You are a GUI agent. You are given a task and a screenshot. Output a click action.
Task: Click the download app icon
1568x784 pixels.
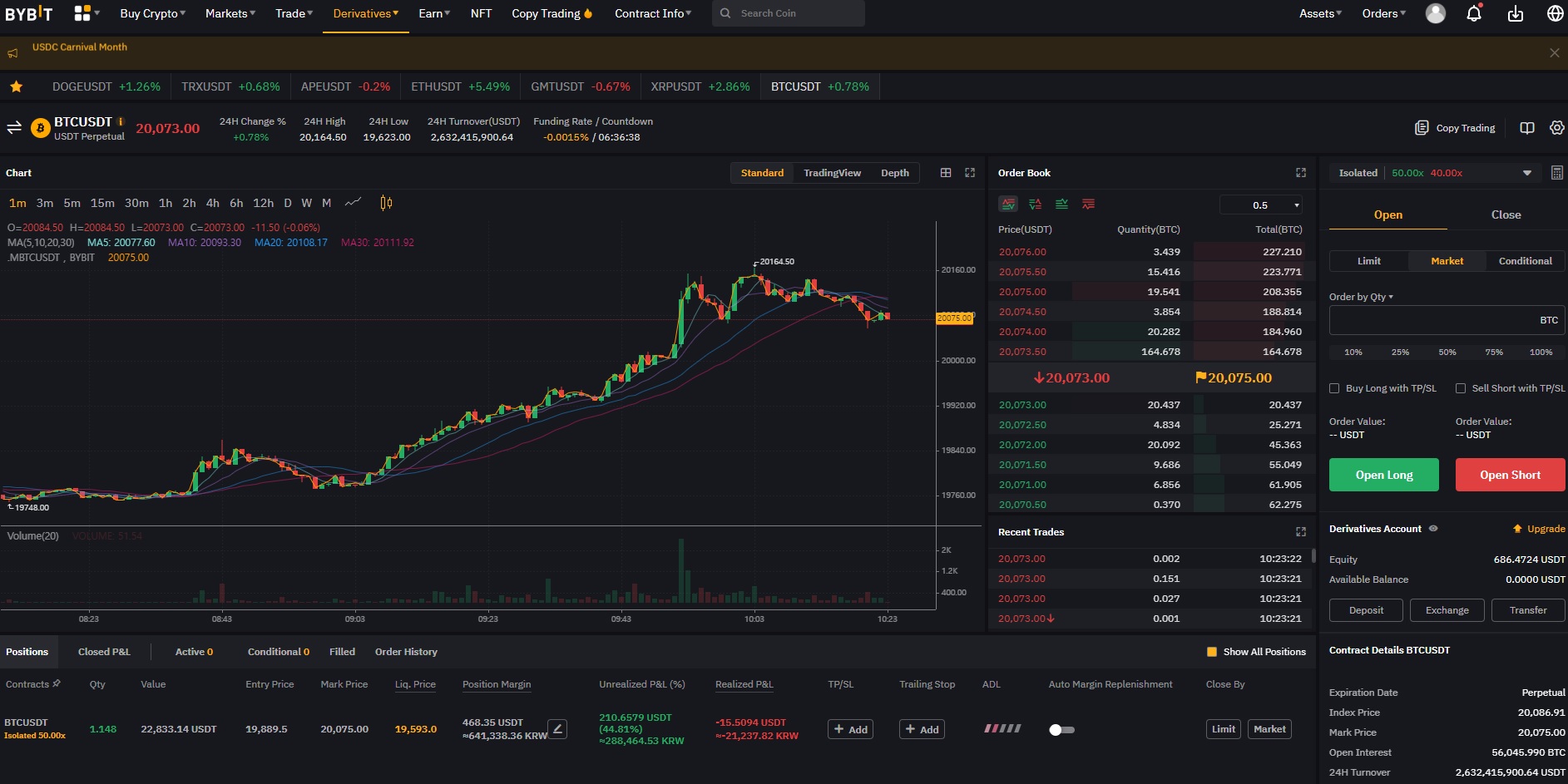coord(1516,13)
